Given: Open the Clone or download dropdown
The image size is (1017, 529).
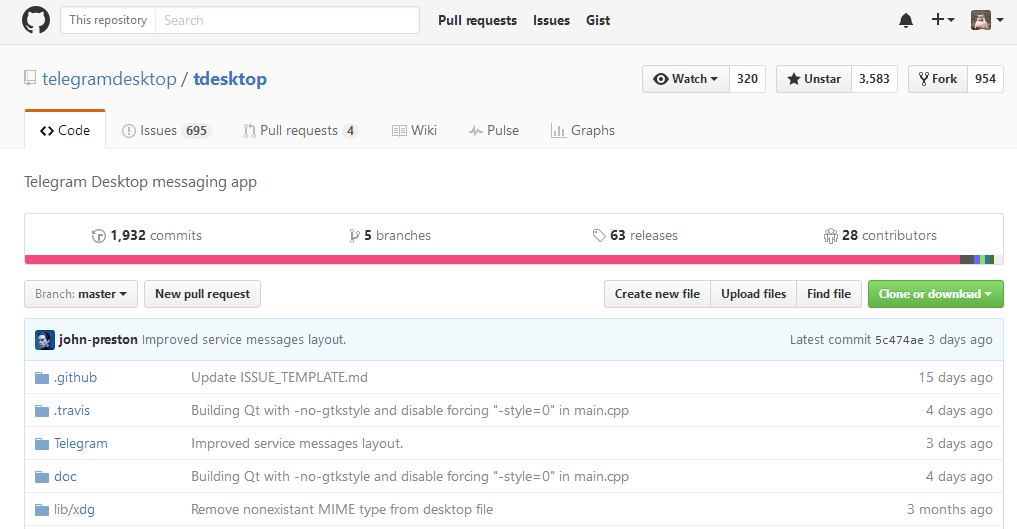Looking at the screenshot, I should (x=935, y=294).
